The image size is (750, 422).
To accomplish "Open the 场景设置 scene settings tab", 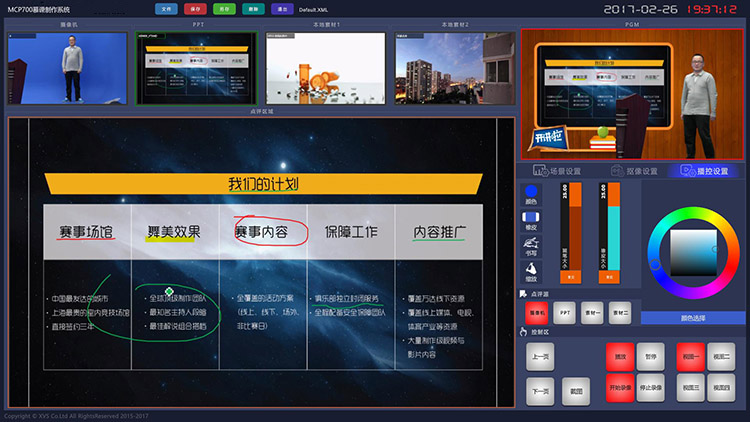I will pos(560,171).
